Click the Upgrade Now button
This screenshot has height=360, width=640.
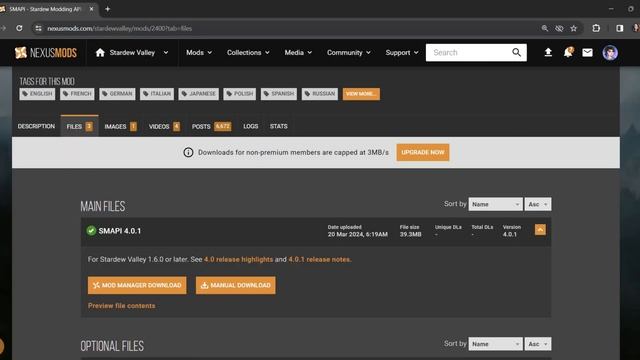(x=422, y=152)
